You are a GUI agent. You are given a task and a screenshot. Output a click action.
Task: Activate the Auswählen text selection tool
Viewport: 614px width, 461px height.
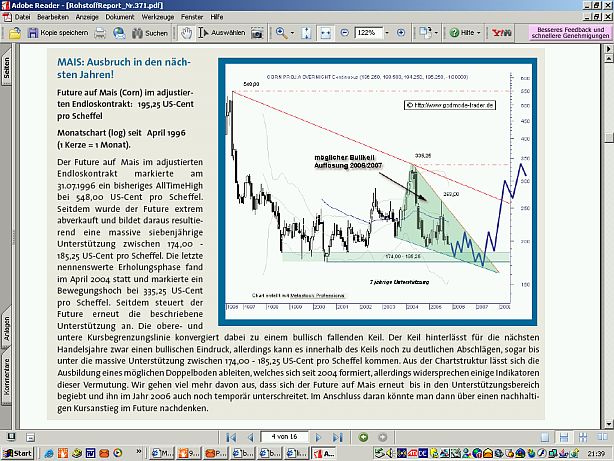pos(222,33)
